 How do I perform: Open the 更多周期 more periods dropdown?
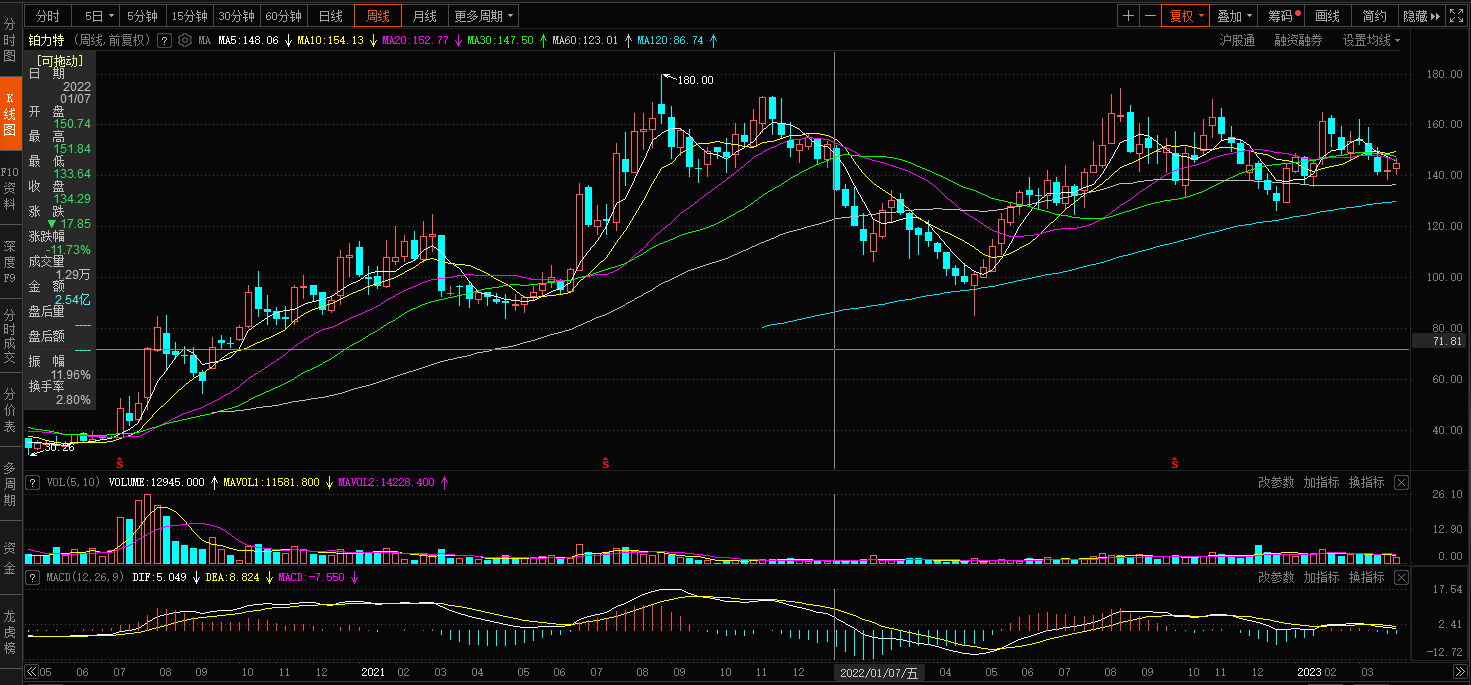coord(484,16)
